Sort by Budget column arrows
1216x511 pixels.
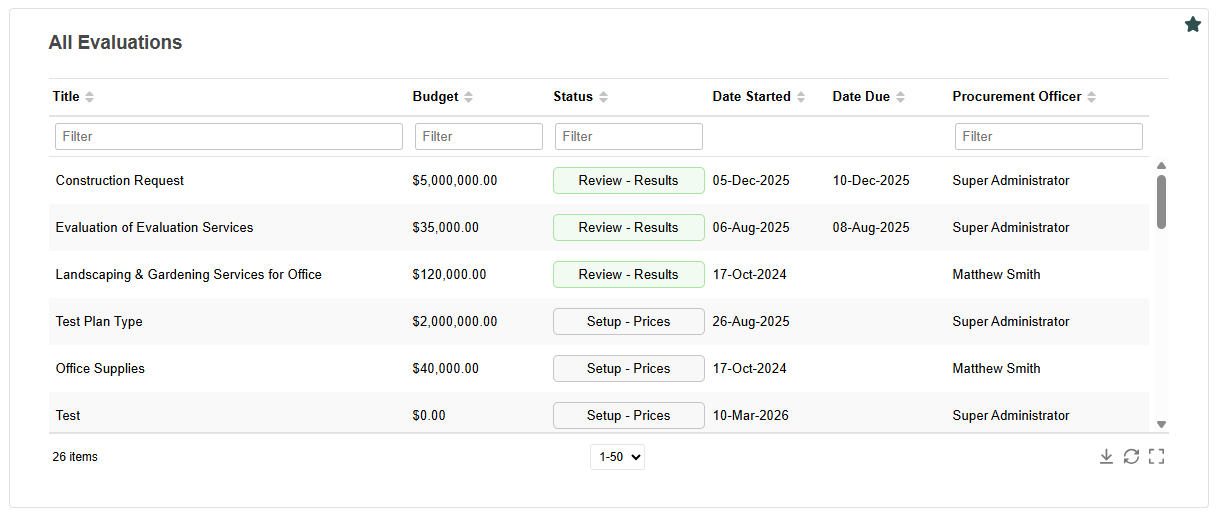(x=468, y=97)
